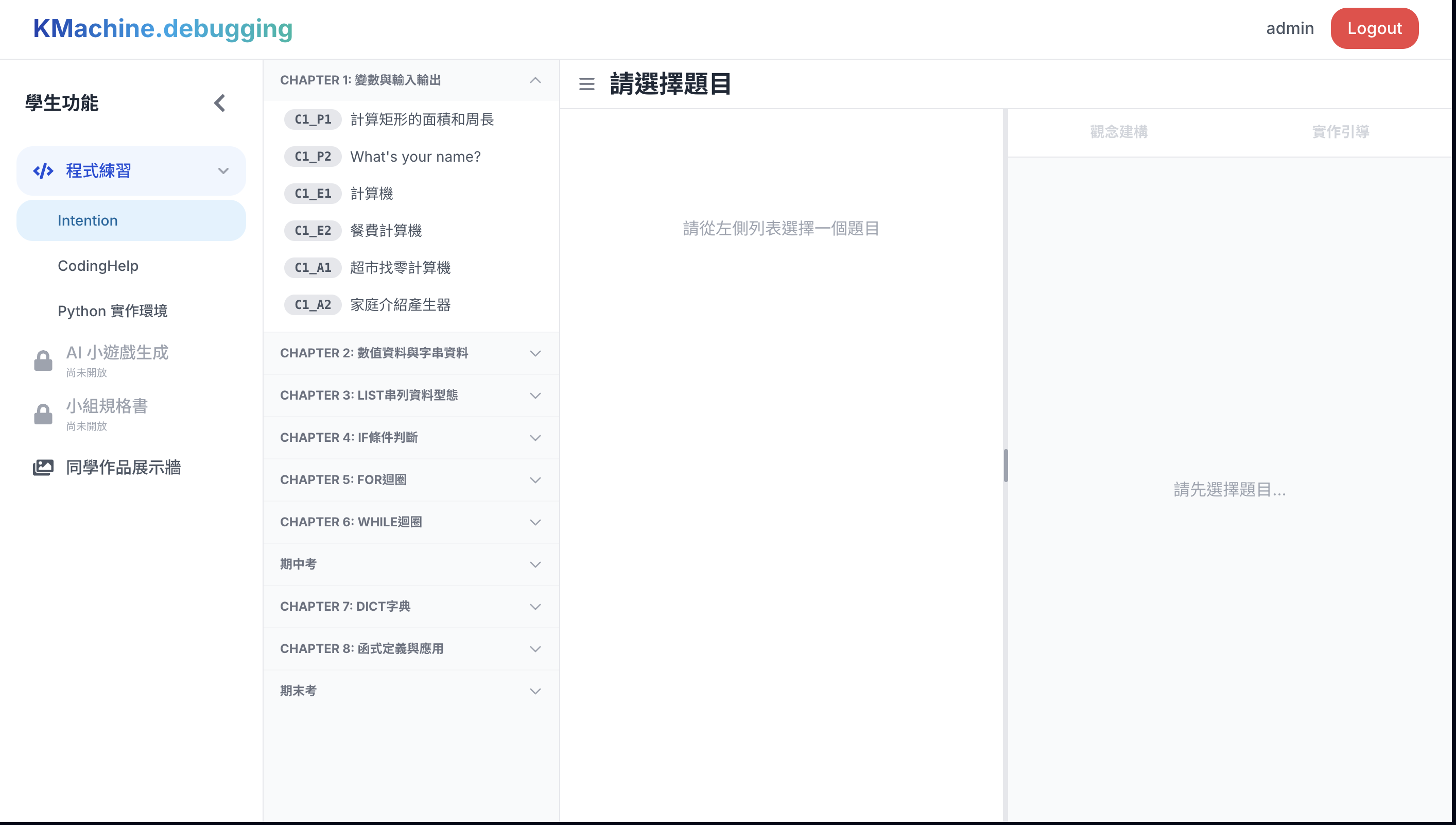Expand the 期中考 section
1456x825 pixels.
pos(411,564)
